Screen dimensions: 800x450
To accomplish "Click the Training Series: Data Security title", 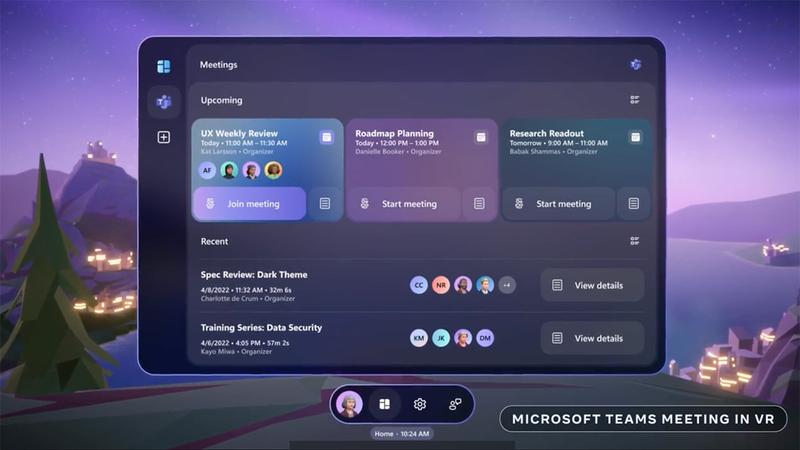I will coord(261,328).
